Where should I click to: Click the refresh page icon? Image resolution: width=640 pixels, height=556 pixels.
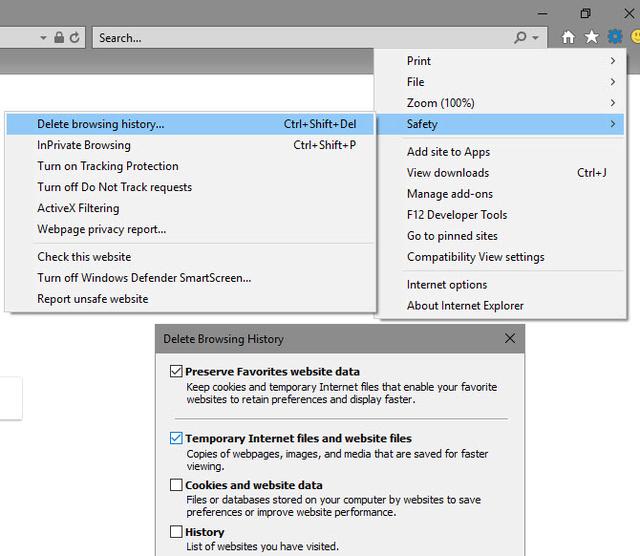click(x=74, y=38)
